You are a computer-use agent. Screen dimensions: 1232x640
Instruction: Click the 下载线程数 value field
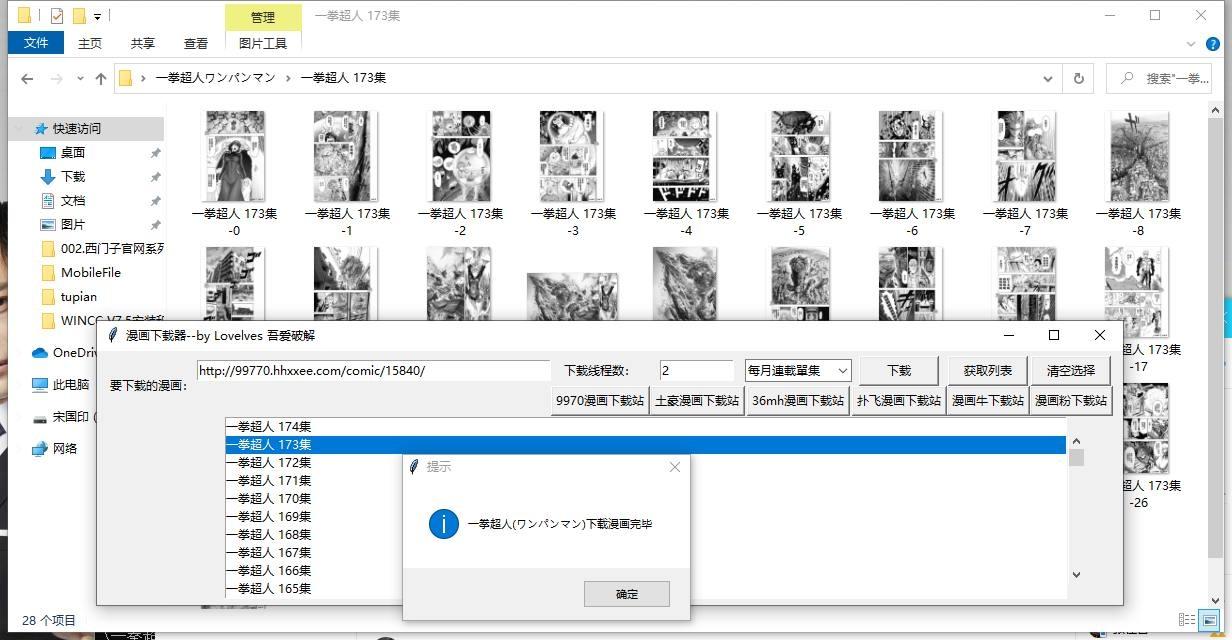coord(696,370)
